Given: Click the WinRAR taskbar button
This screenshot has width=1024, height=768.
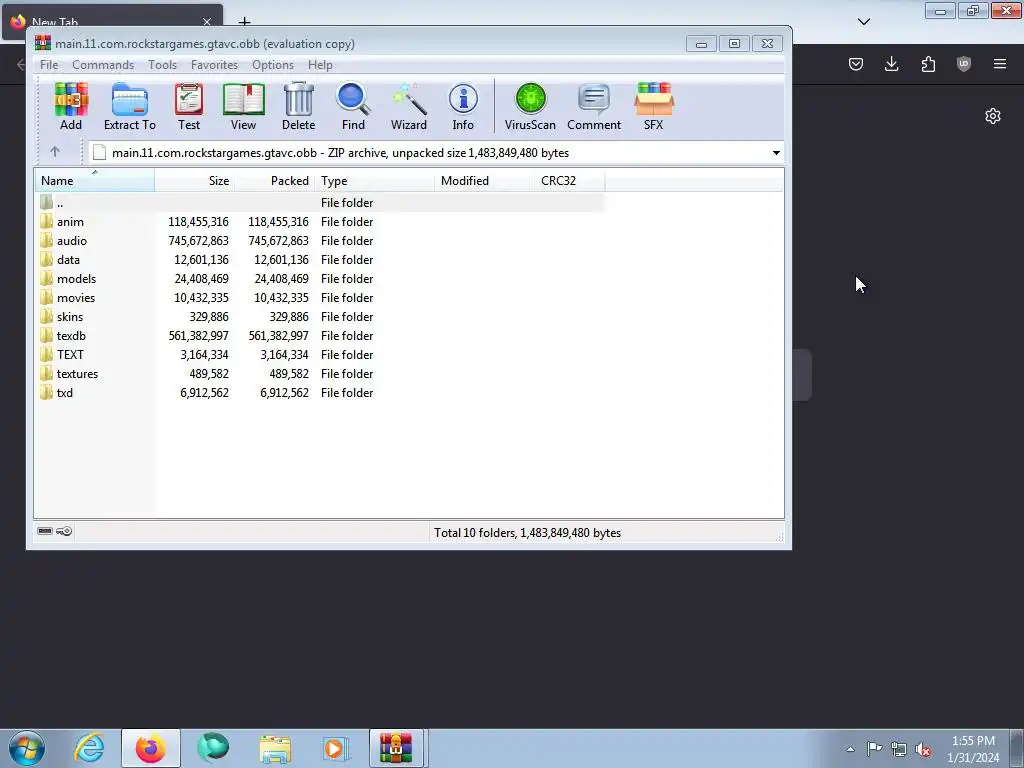Looking at the screenshot, I should tap(396, 748).
